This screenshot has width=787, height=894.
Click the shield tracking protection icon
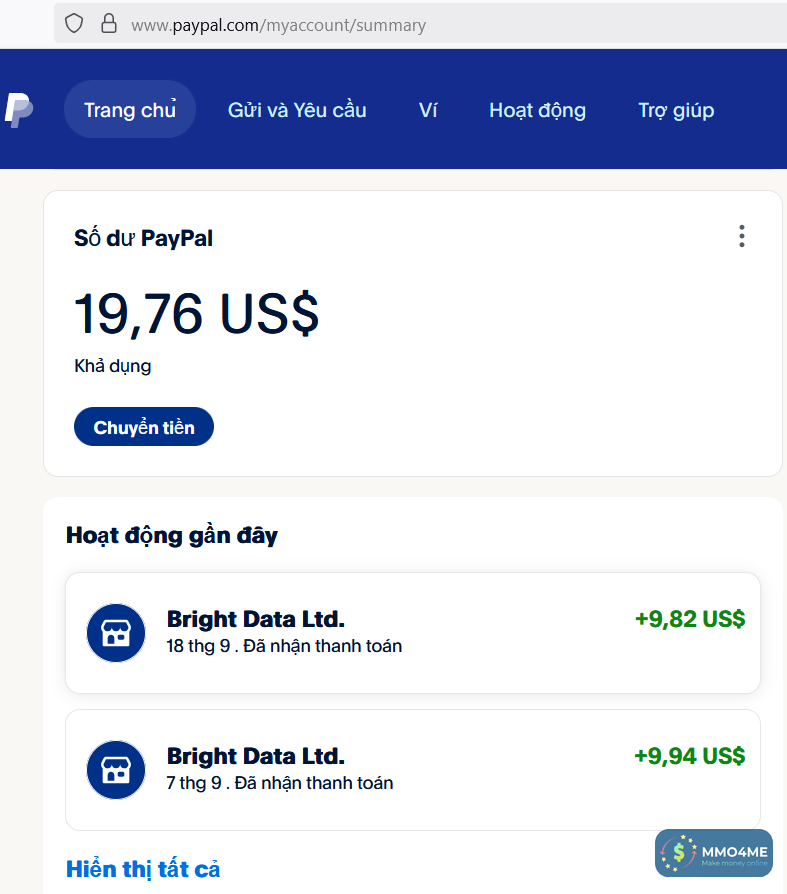coord(74,23)
